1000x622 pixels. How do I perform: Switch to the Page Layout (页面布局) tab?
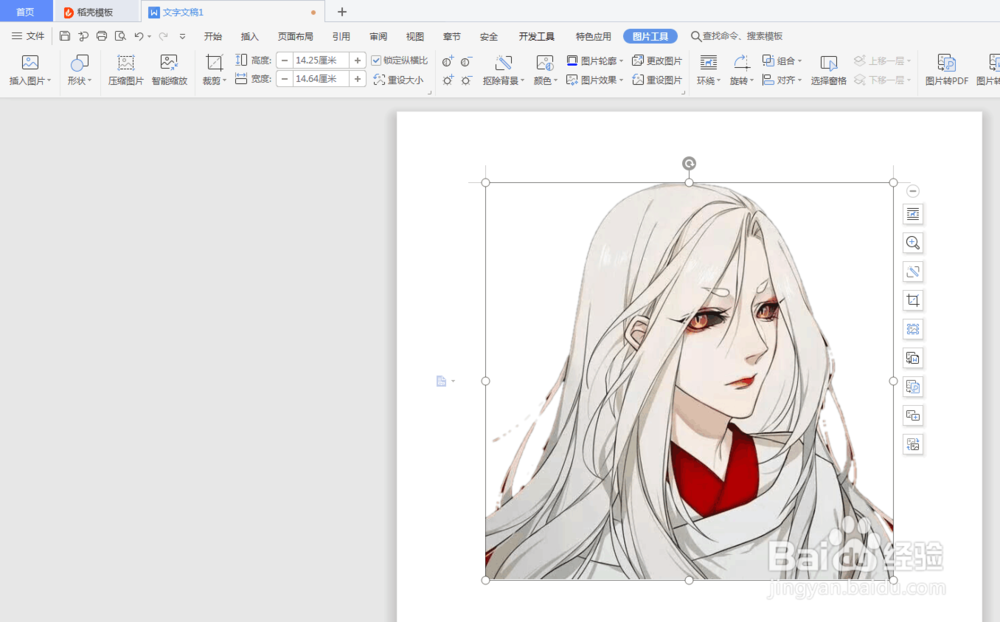click(295, 36)
